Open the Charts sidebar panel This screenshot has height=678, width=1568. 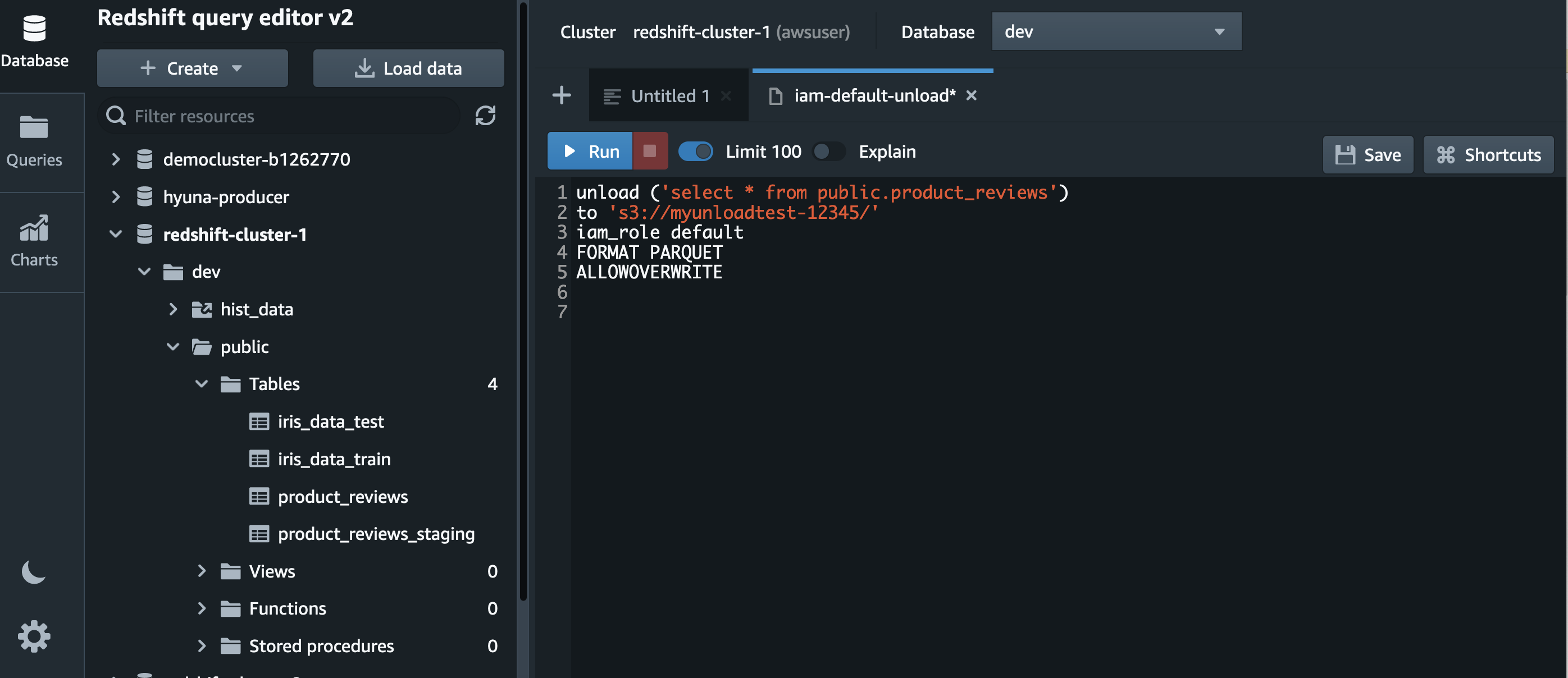(x=34, y=241)
